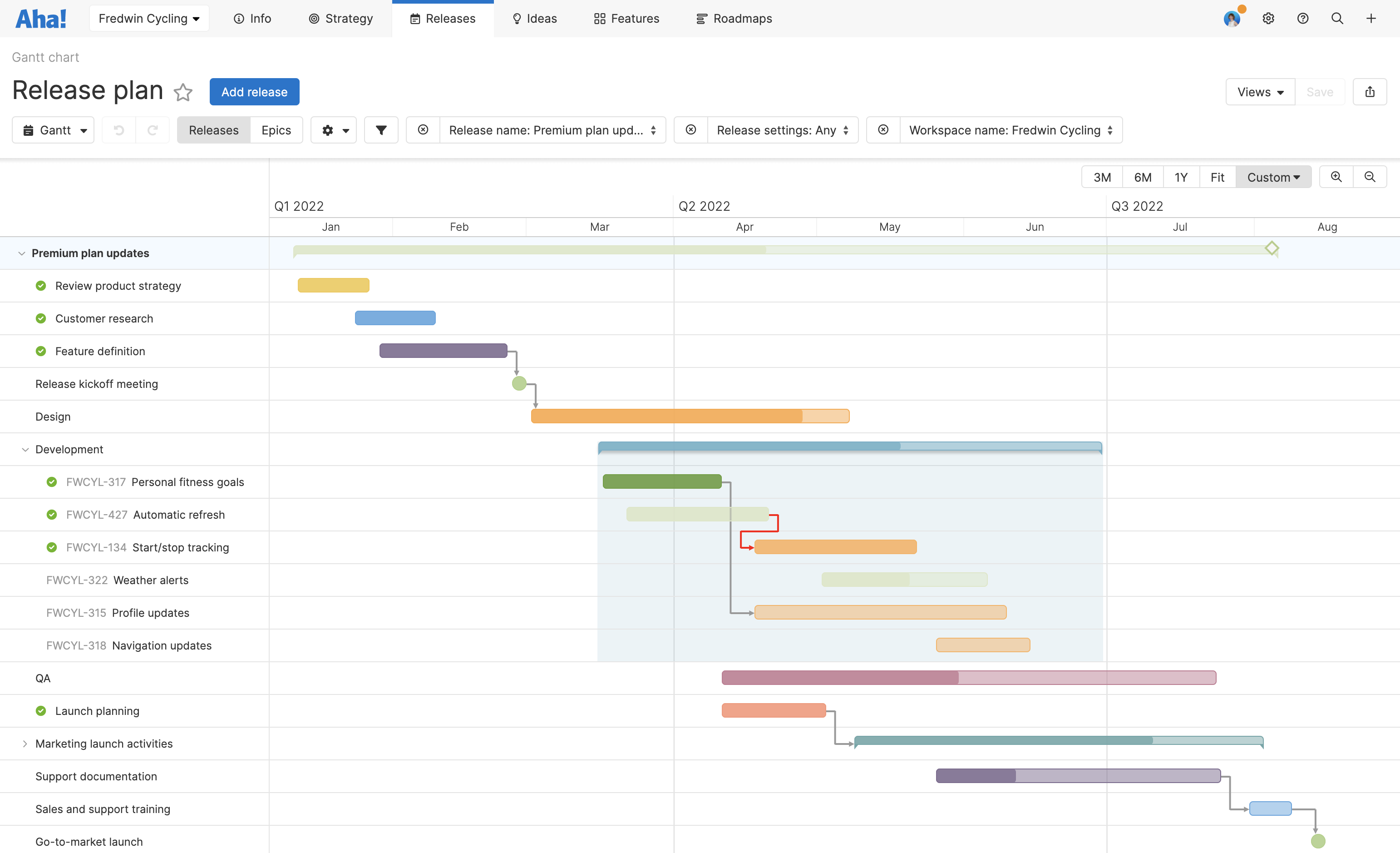Open the filter funnel icon

tap(381, 129)
